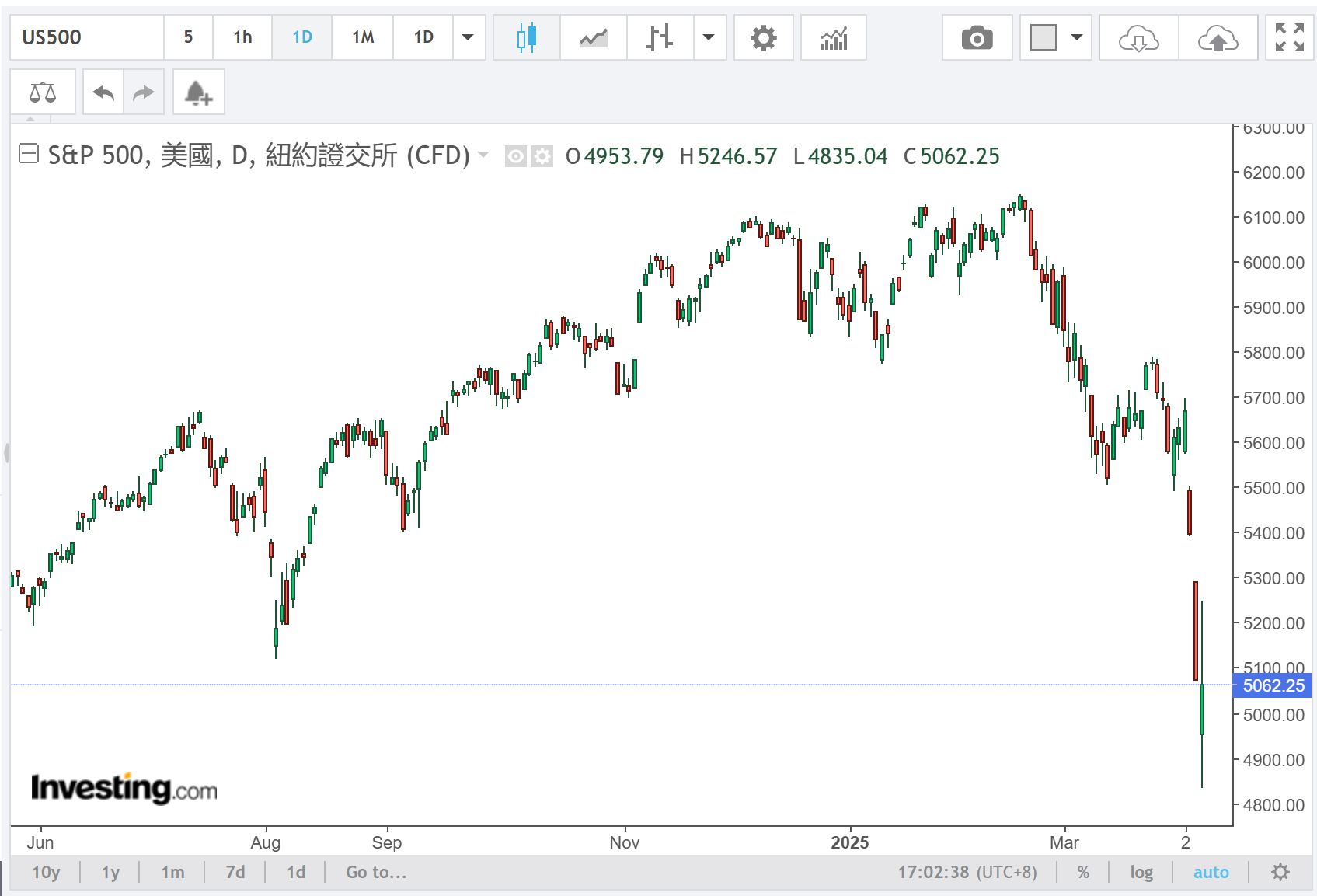Toggle fullscreen mode with arrows icon
The image size is (1317, 896).
pyautogui.click(x=1290, y=37)
